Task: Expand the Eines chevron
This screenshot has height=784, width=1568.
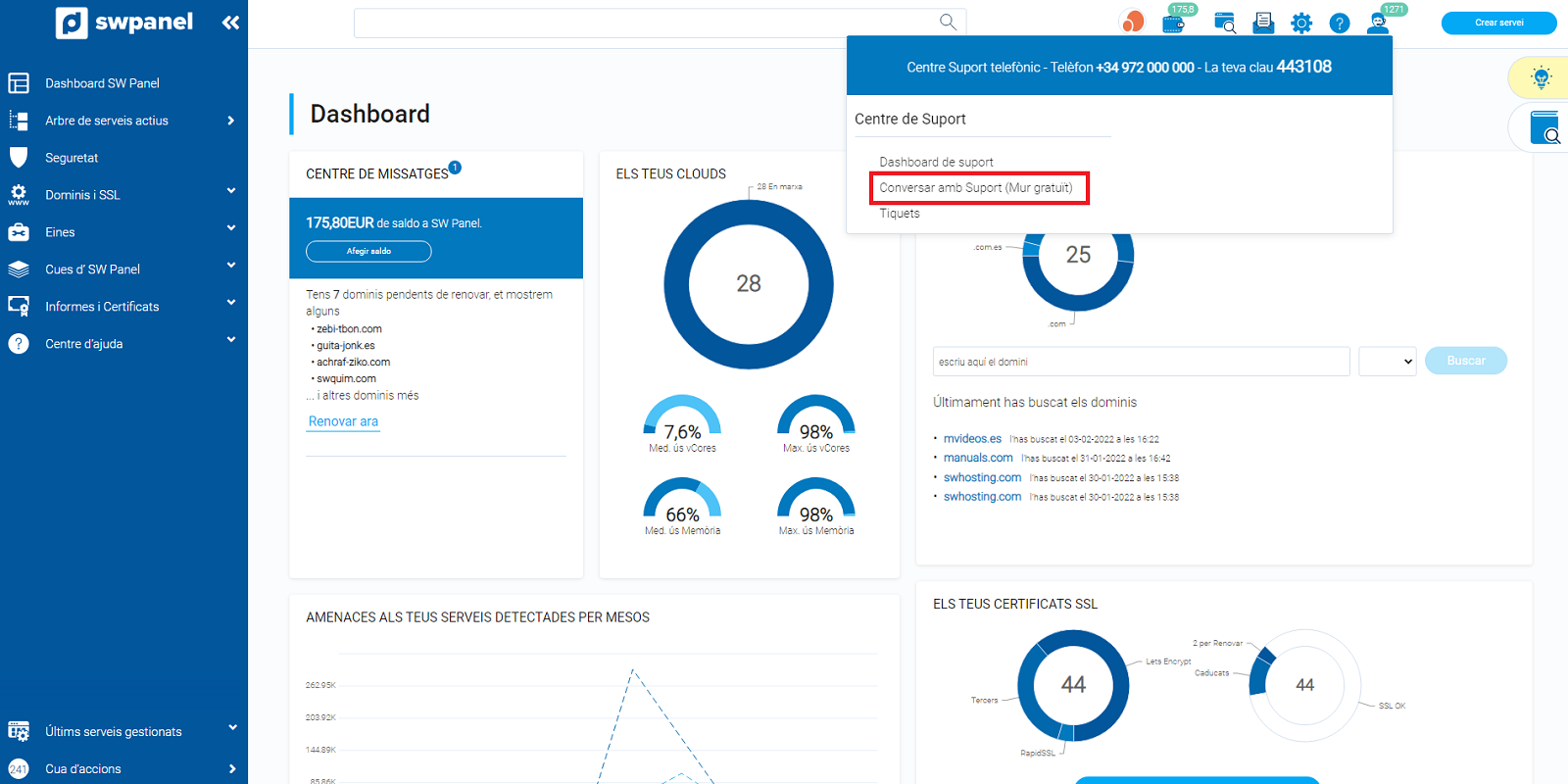Action: pos(231,228)
